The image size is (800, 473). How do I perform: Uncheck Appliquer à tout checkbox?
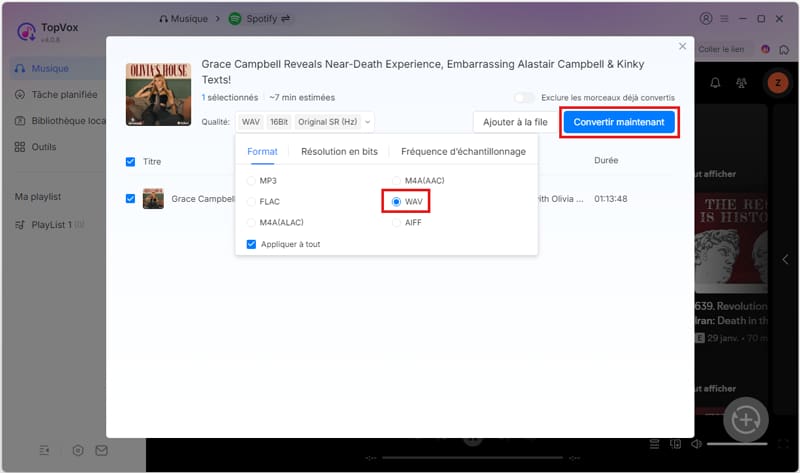tap(251, 244)
